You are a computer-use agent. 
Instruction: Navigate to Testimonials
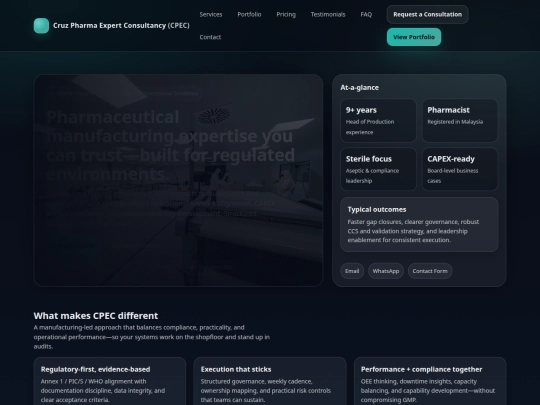tap(328, 14)
